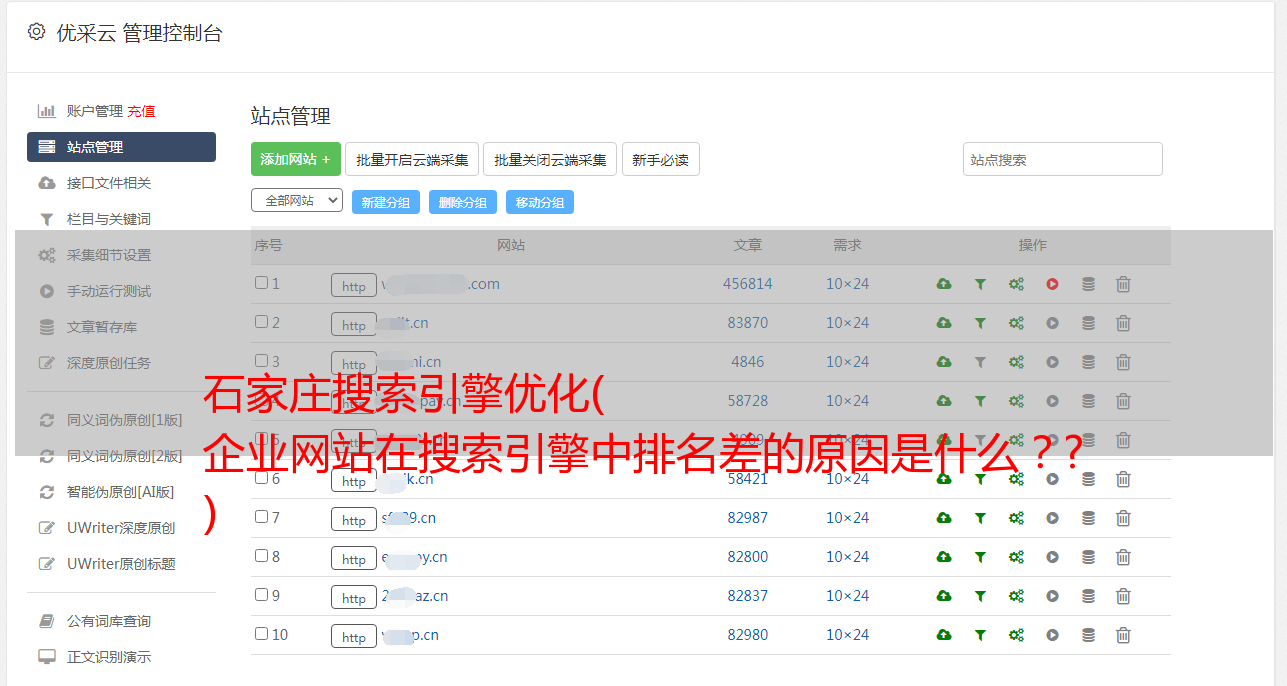Image resolution: width=1287 pixels, height=686 pixels.
Task: Click the play icon in row 9
Action: pyautogui.click(x=1052, y=596)
